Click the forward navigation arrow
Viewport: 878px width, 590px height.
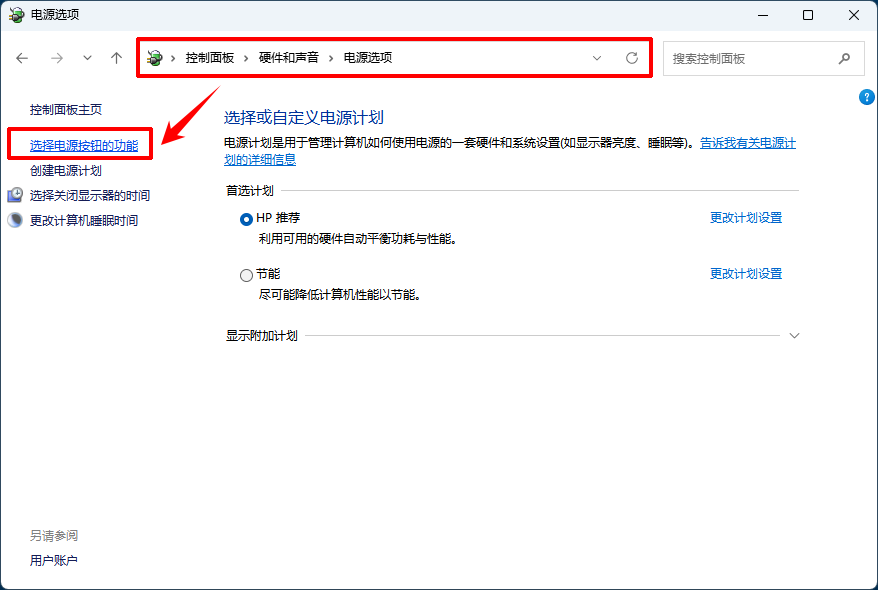(57, 58)
